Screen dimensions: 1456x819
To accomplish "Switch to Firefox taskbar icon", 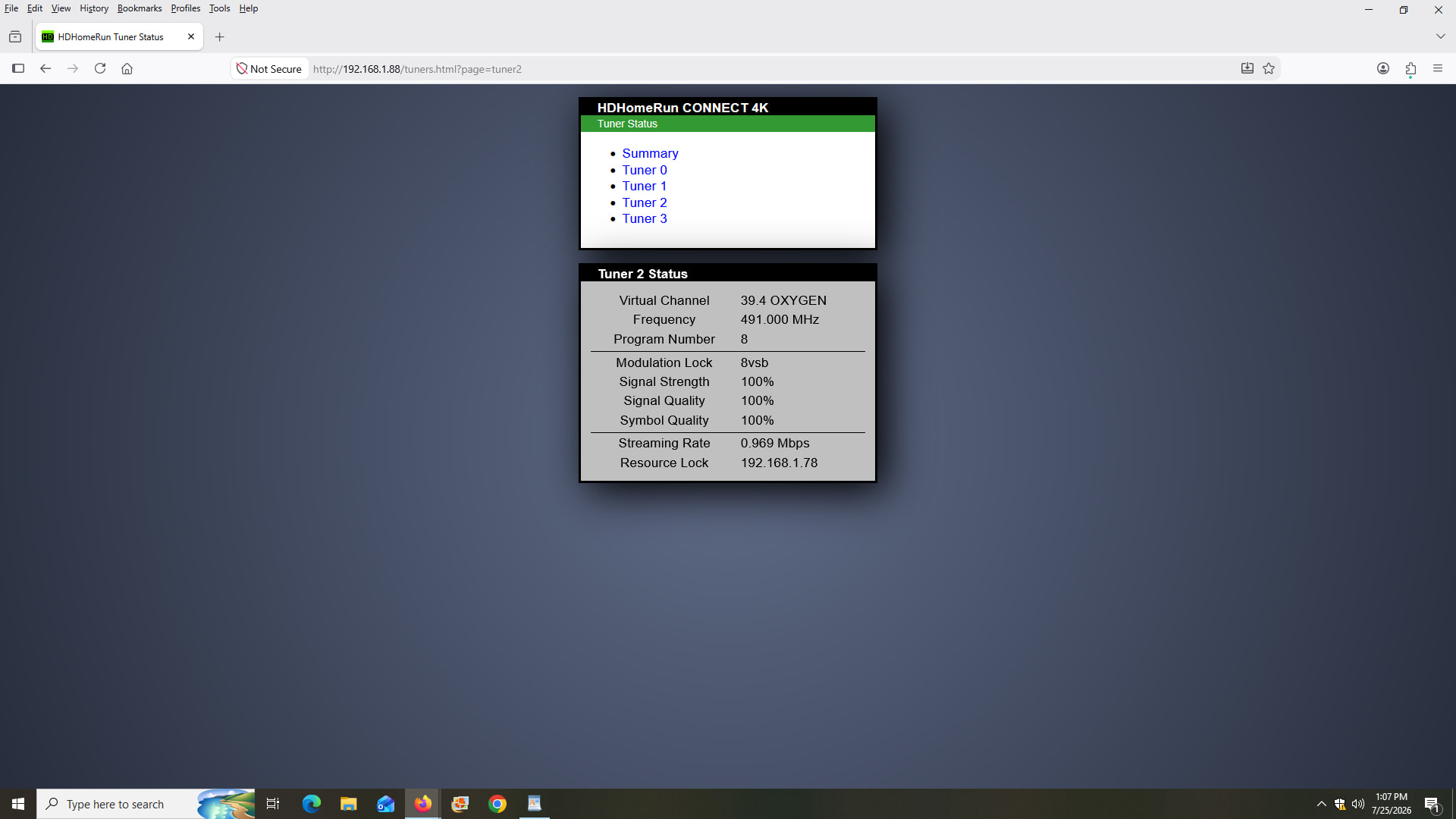I will click(x=423, y=804).
